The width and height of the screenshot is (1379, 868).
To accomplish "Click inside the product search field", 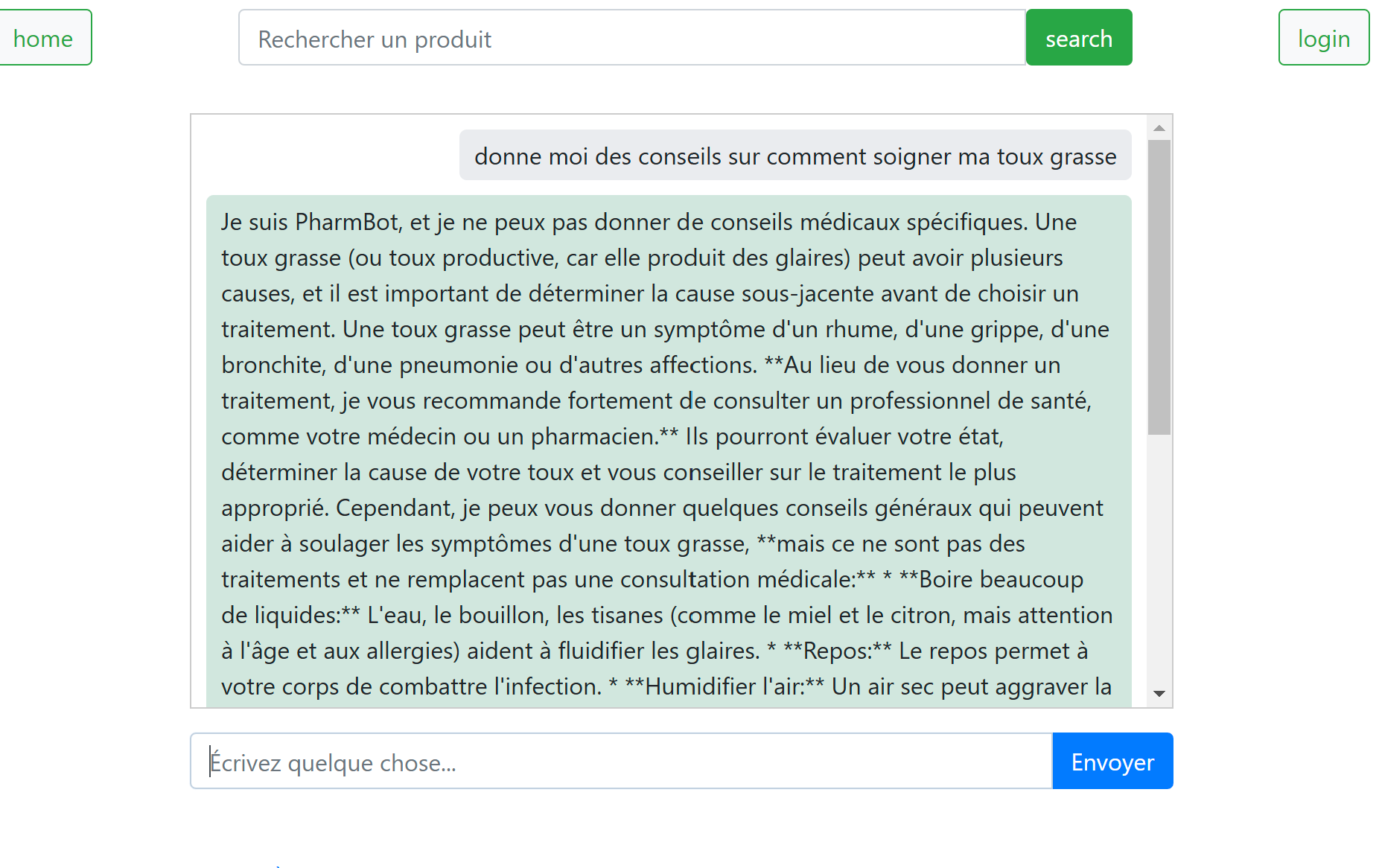I will pyautogui.click(x=631, y=37).
